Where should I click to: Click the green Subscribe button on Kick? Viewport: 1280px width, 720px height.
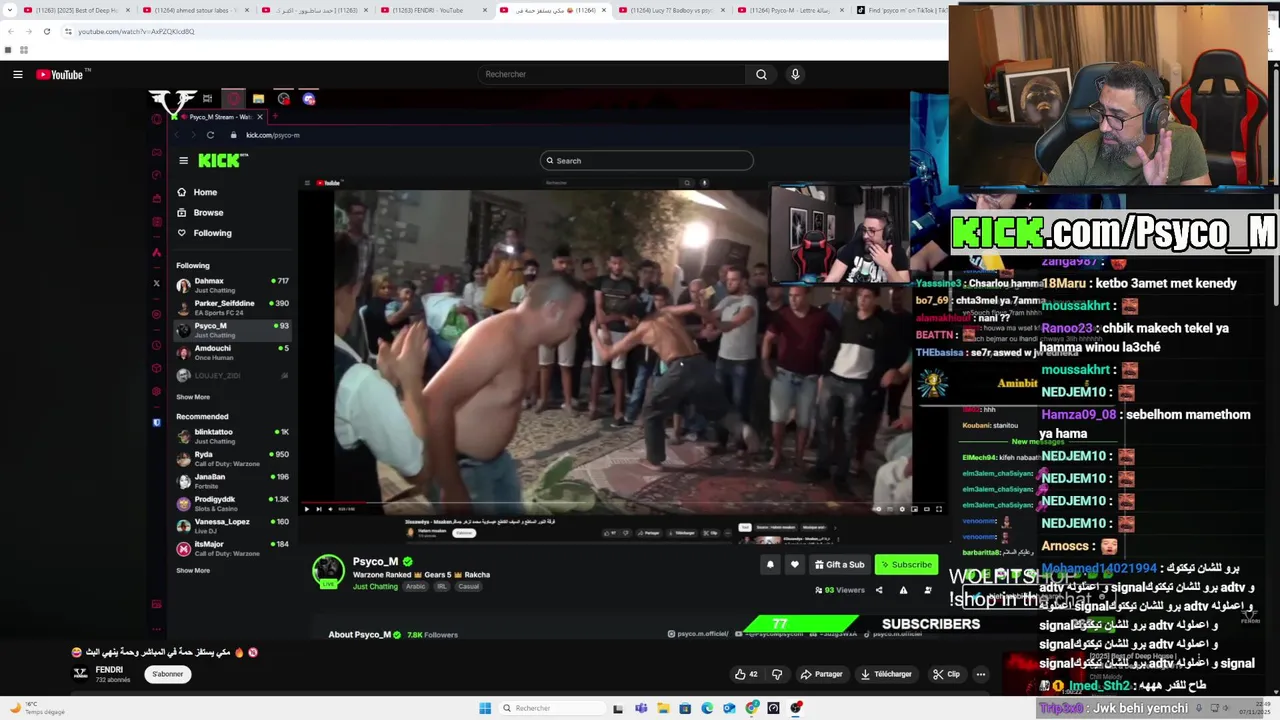click(906, 565)
